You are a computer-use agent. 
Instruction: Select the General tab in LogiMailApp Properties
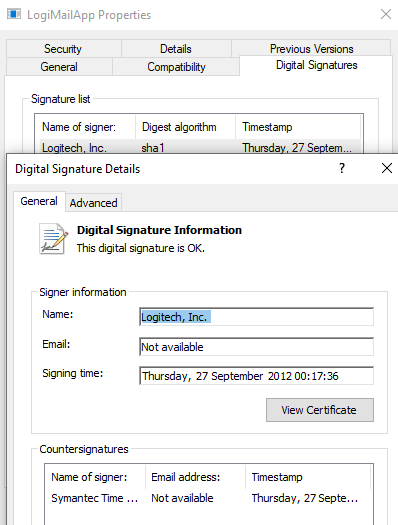click(59, 67)
